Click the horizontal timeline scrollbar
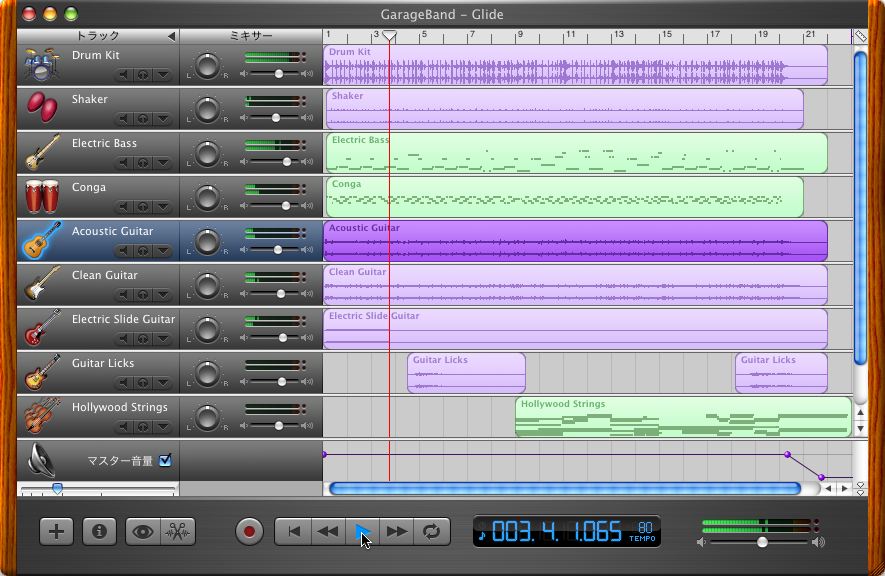 pos(565,489)
